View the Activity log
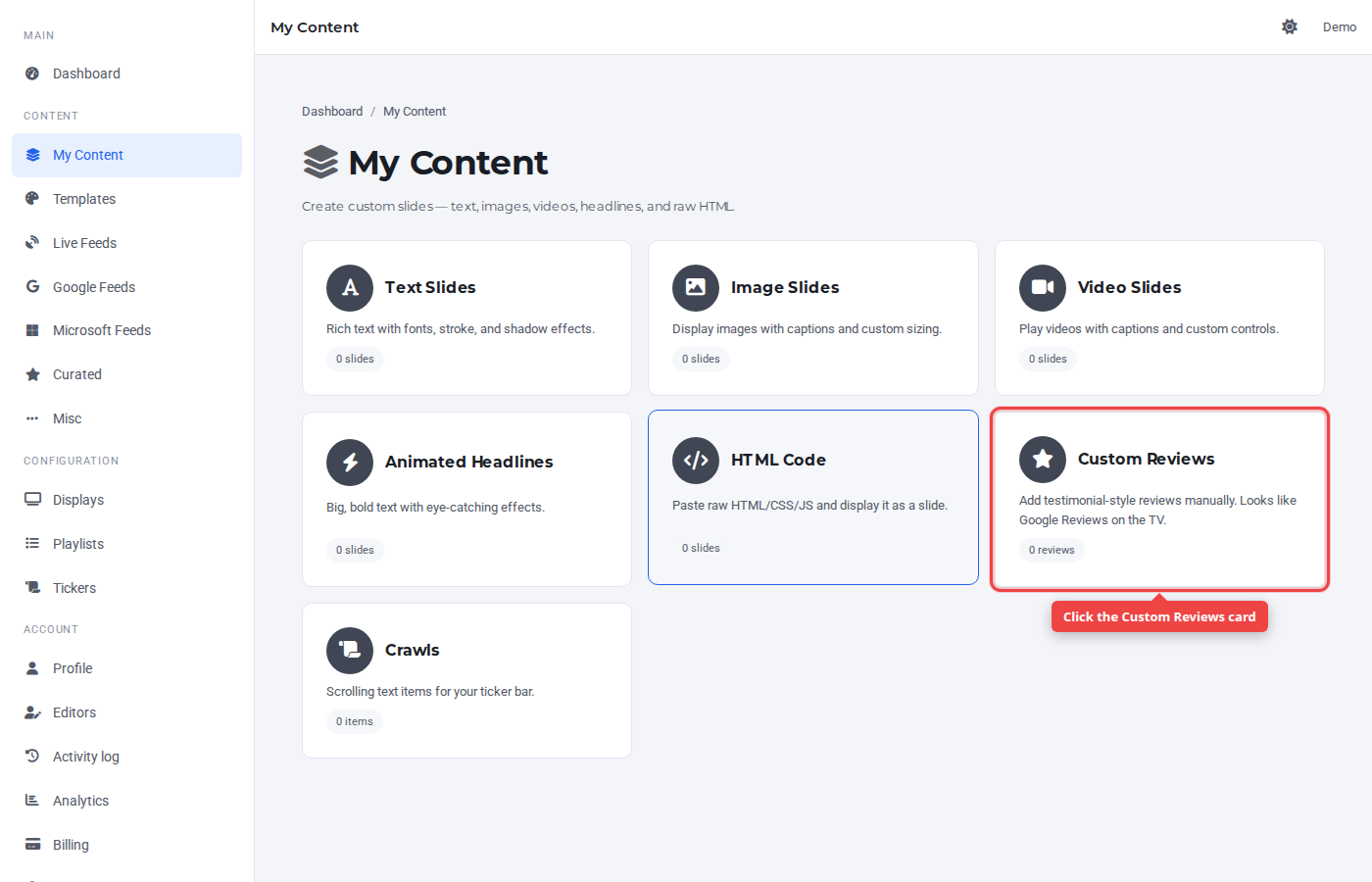1372x882 pixels. pos(127,757)
